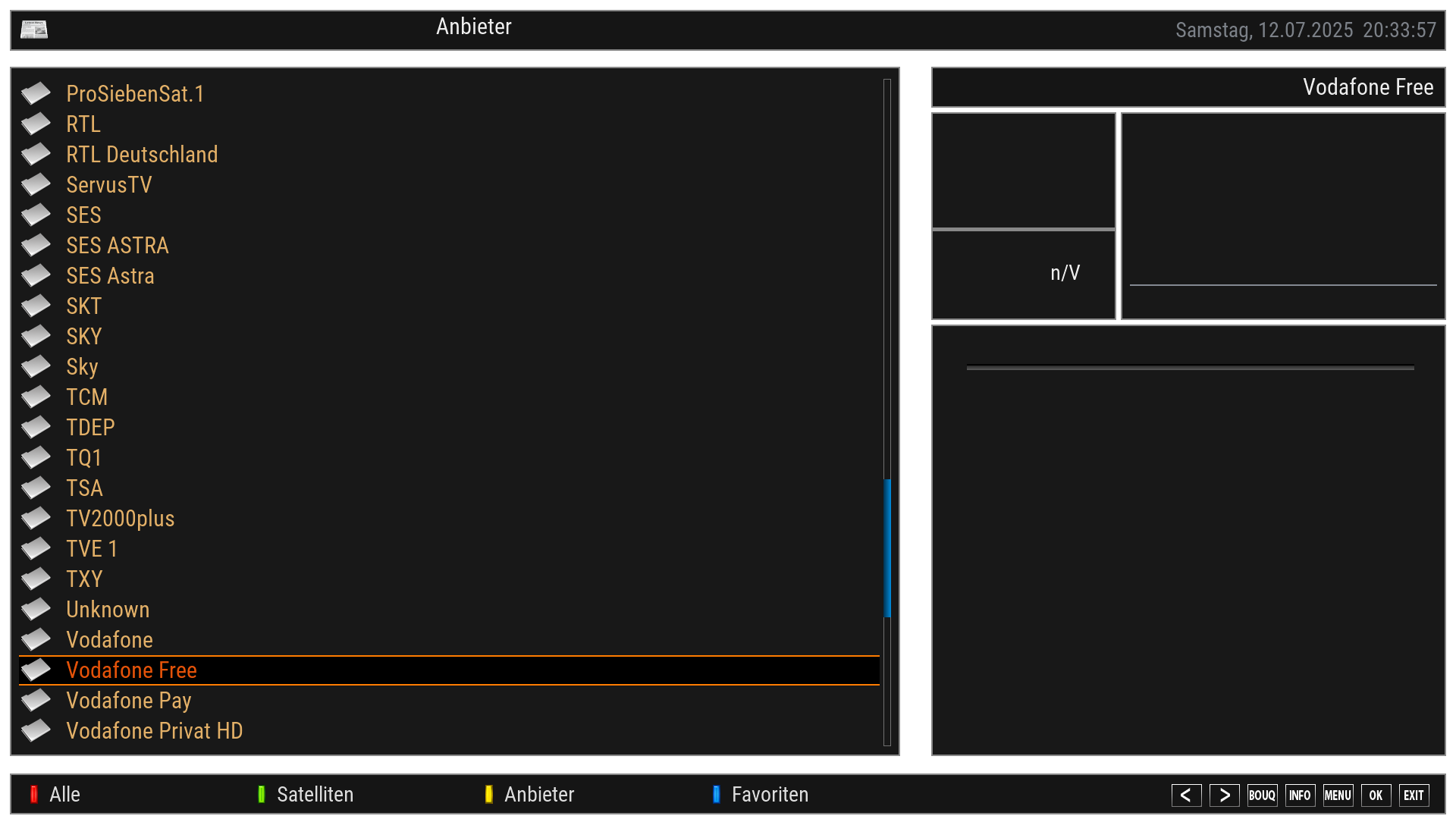Click the blue list scrollbar thumb

coord(887,548)
